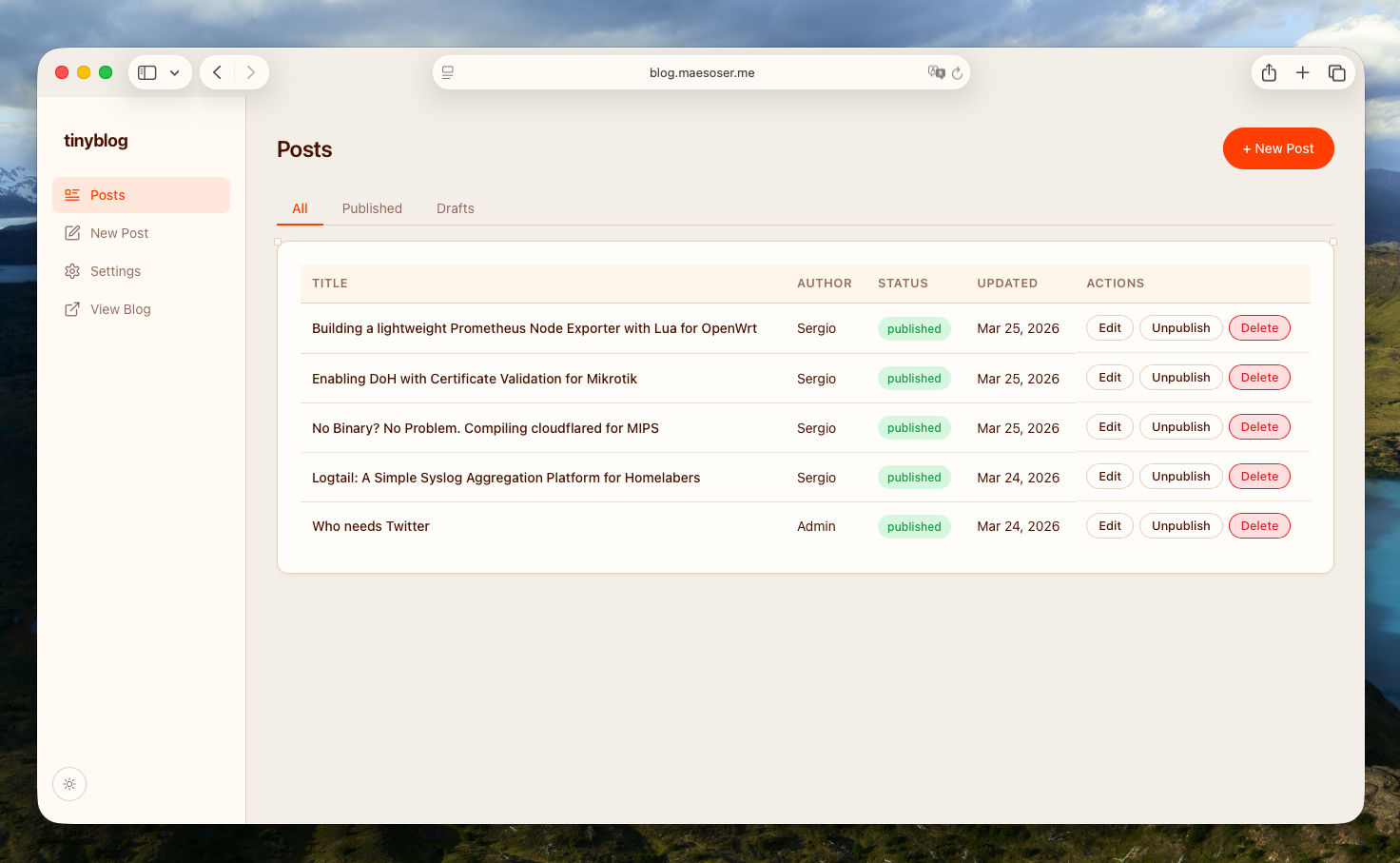The width and height of the screenshot is (1400, 863).
Task: Edit the cloudflared for MIPS post
Action: click(1110, 427)
